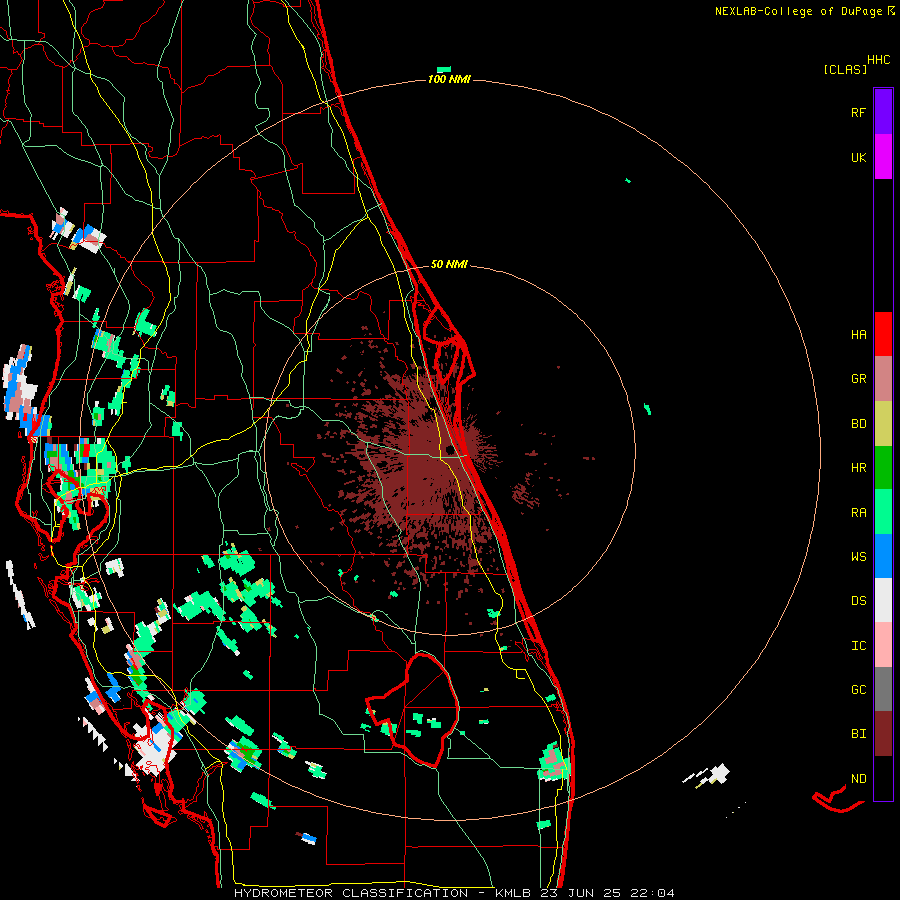The height and width of the screenshot is (900, 900).
Task: Click the 'BI' legend label
Action: (858, 734)
